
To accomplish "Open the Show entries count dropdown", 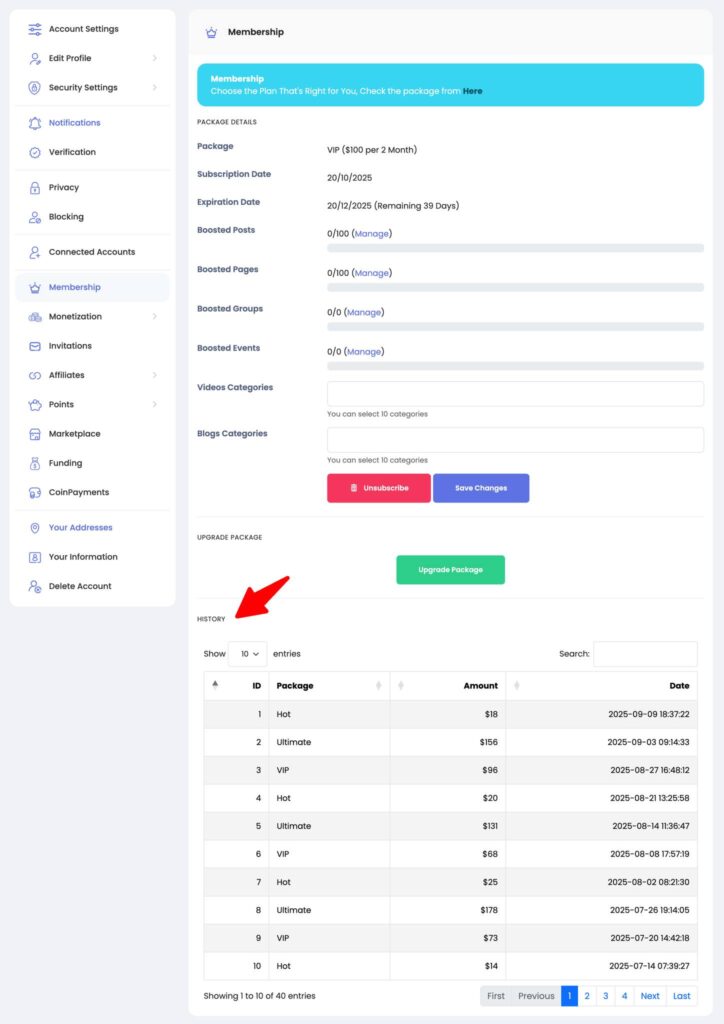I will pyautogui.click(x=247, y=654).
